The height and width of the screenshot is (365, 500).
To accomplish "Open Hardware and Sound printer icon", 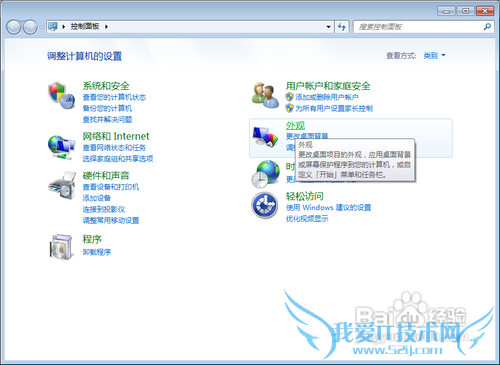I will pyautogui.click(x=62, y=186).
